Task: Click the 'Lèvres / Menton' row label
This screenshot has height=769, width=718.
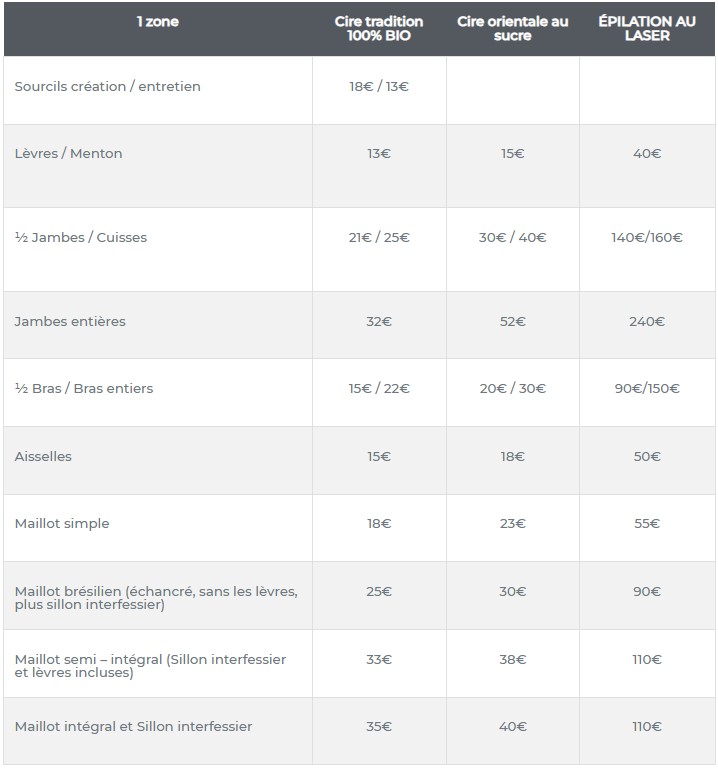Action: tap(69, 154)
